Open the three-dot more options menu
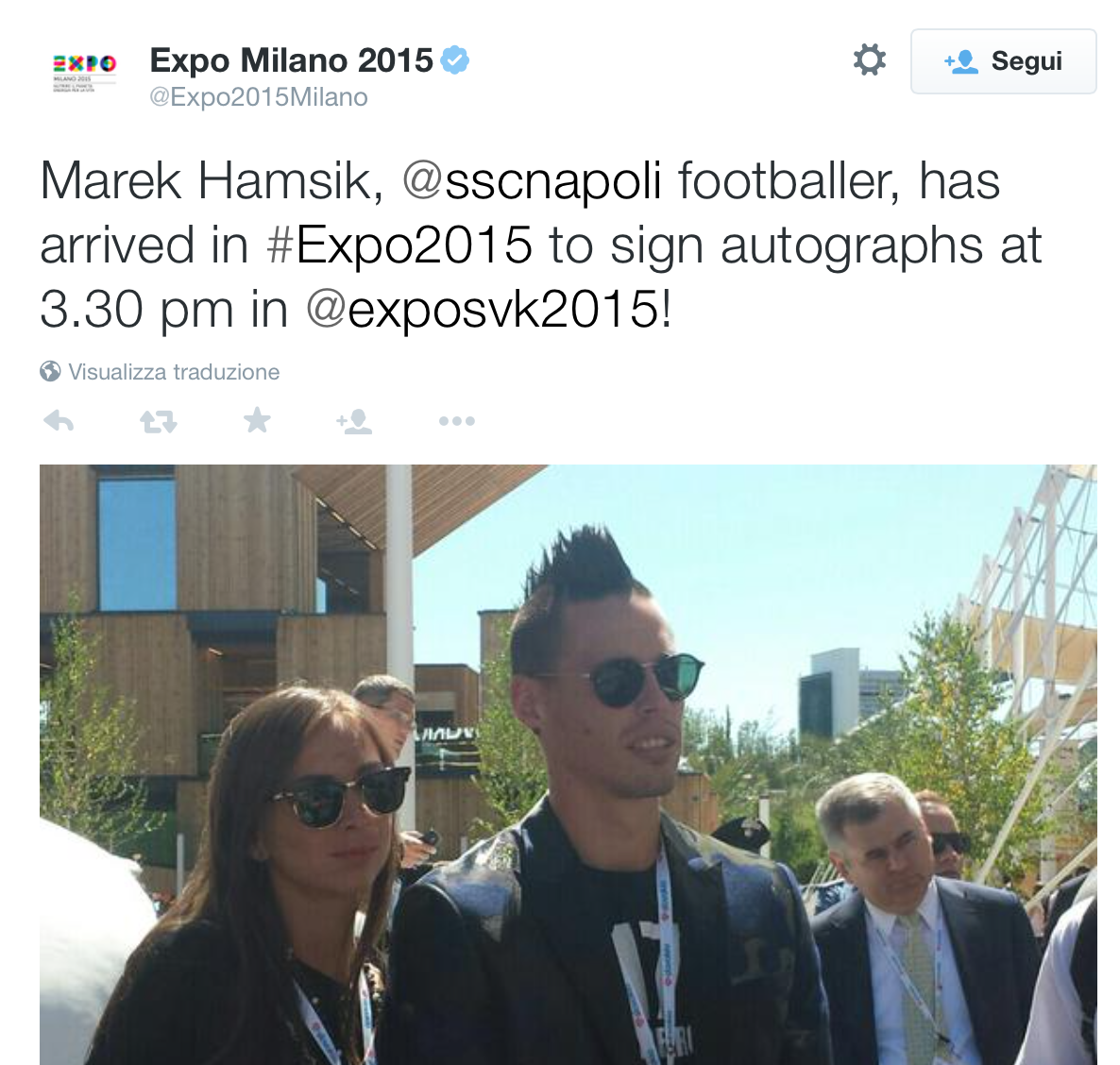 457,421
